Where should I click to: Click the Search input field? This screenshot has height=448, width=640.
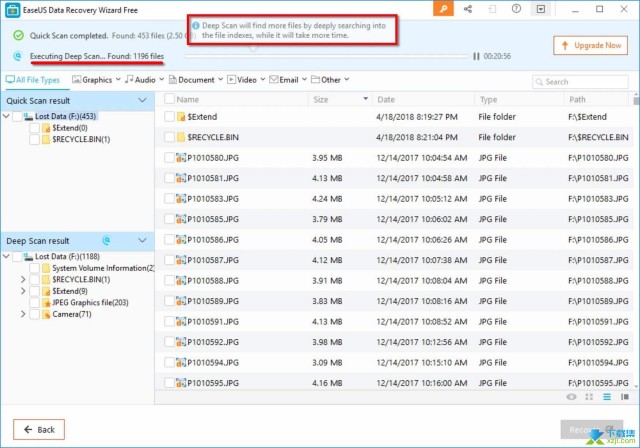[x=580, y=82]
